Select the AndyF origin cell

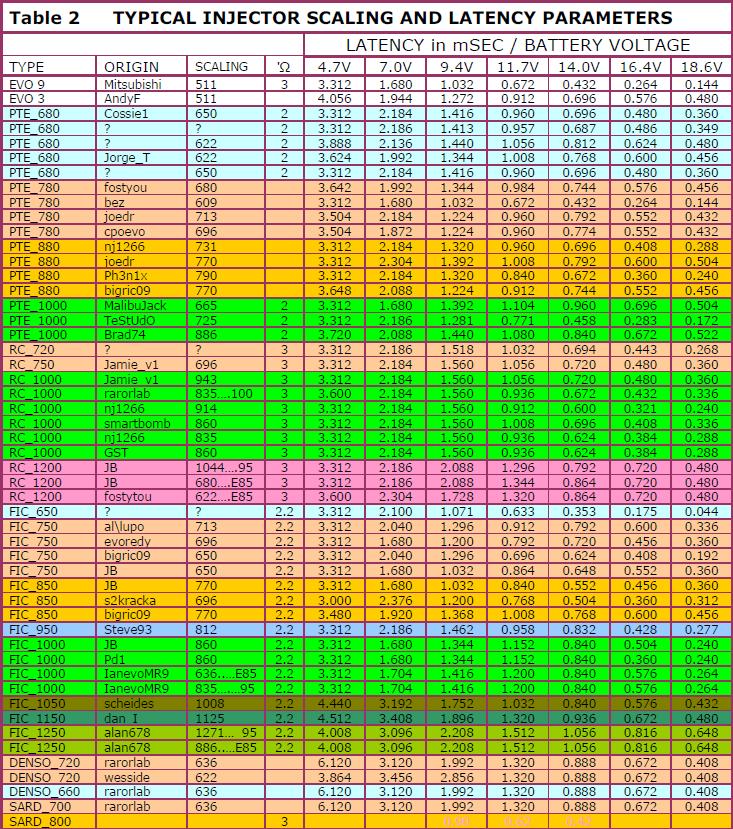coord(123,99)
